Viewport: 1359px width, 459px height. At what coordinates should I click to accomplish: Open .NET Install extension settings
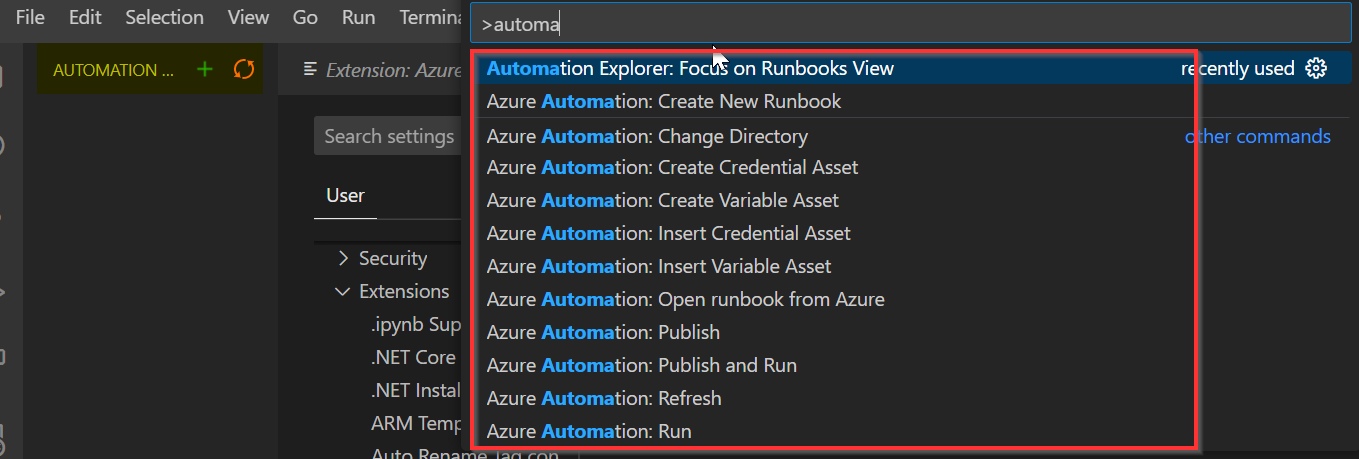click(416, 390)
